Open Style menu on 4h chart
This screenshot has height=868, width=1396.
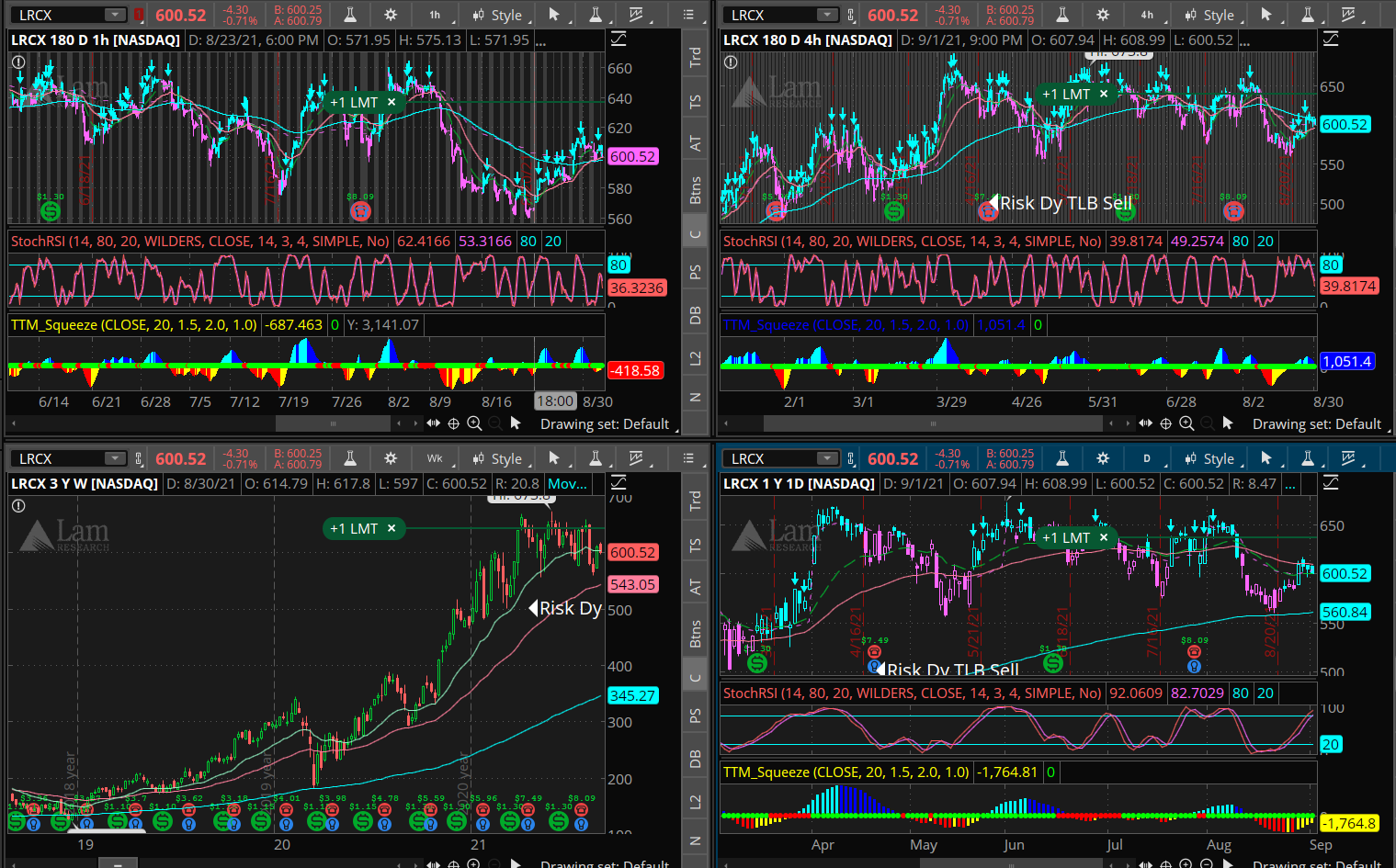tap(1209, 15)
